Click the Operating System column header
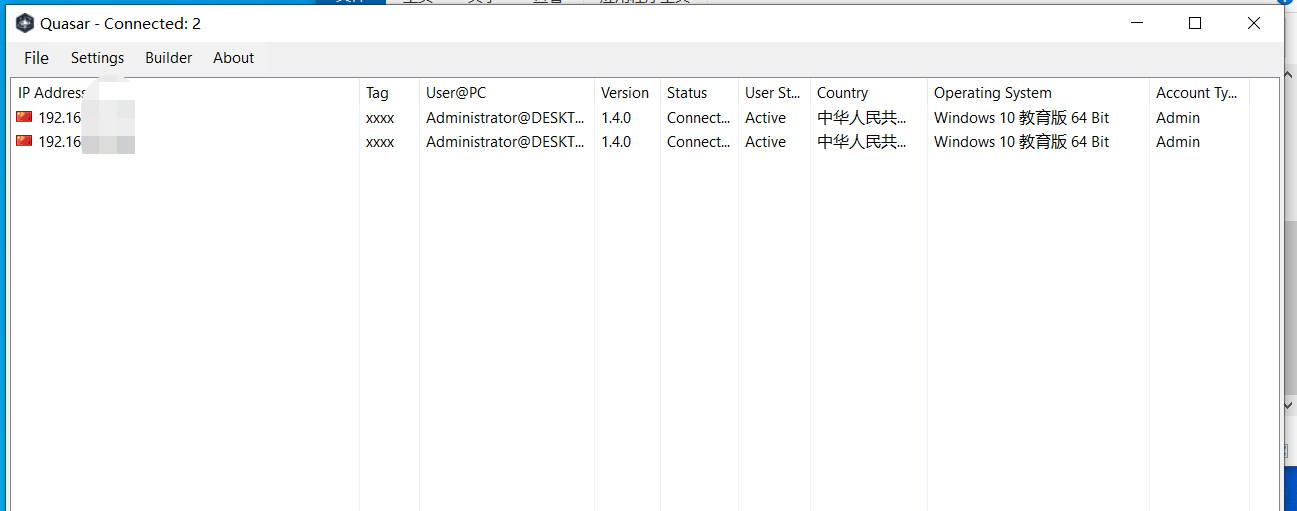This screenshot has height=511, width=1297. 1038,93
